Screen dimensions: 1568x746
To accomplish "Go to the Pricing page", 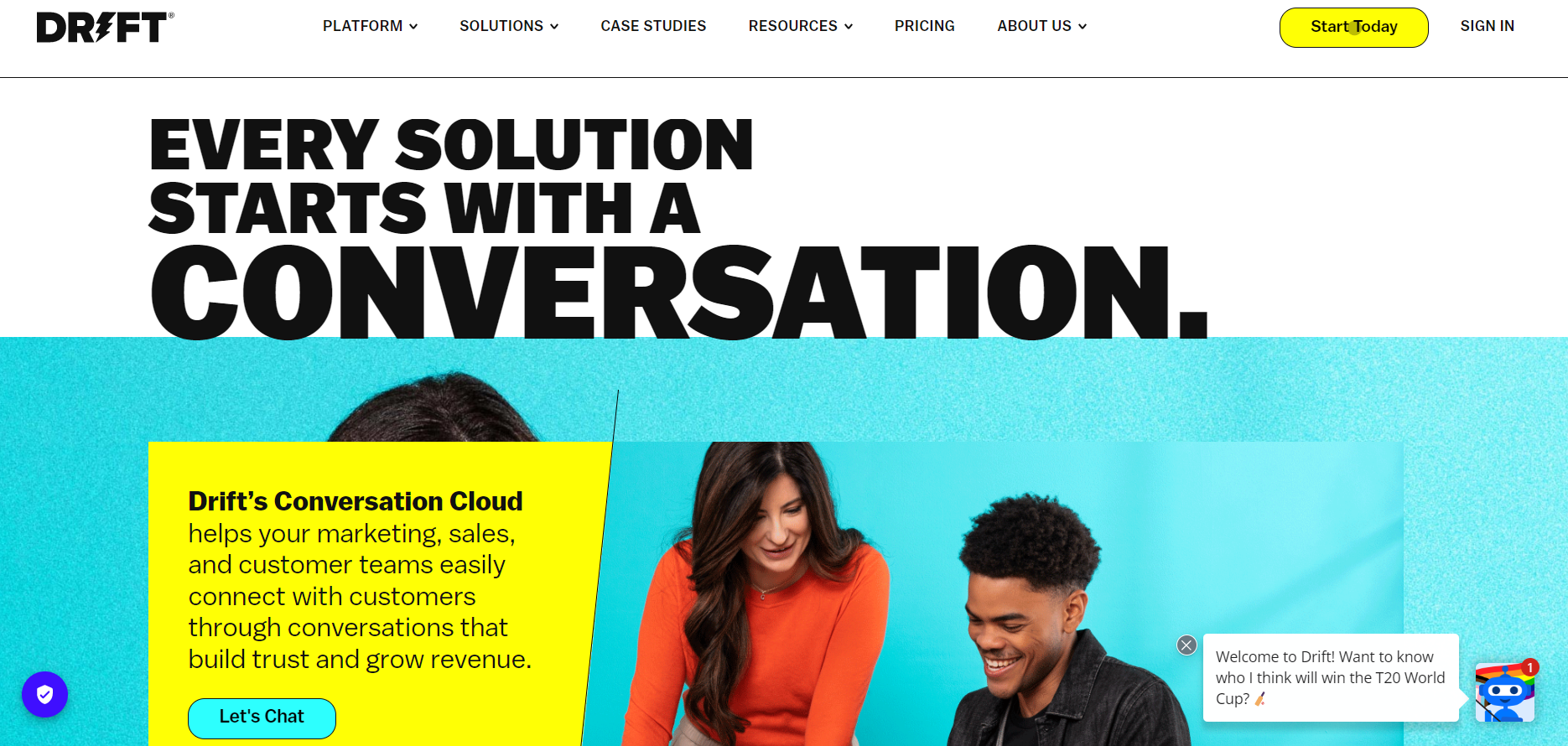I will (924, 26).
